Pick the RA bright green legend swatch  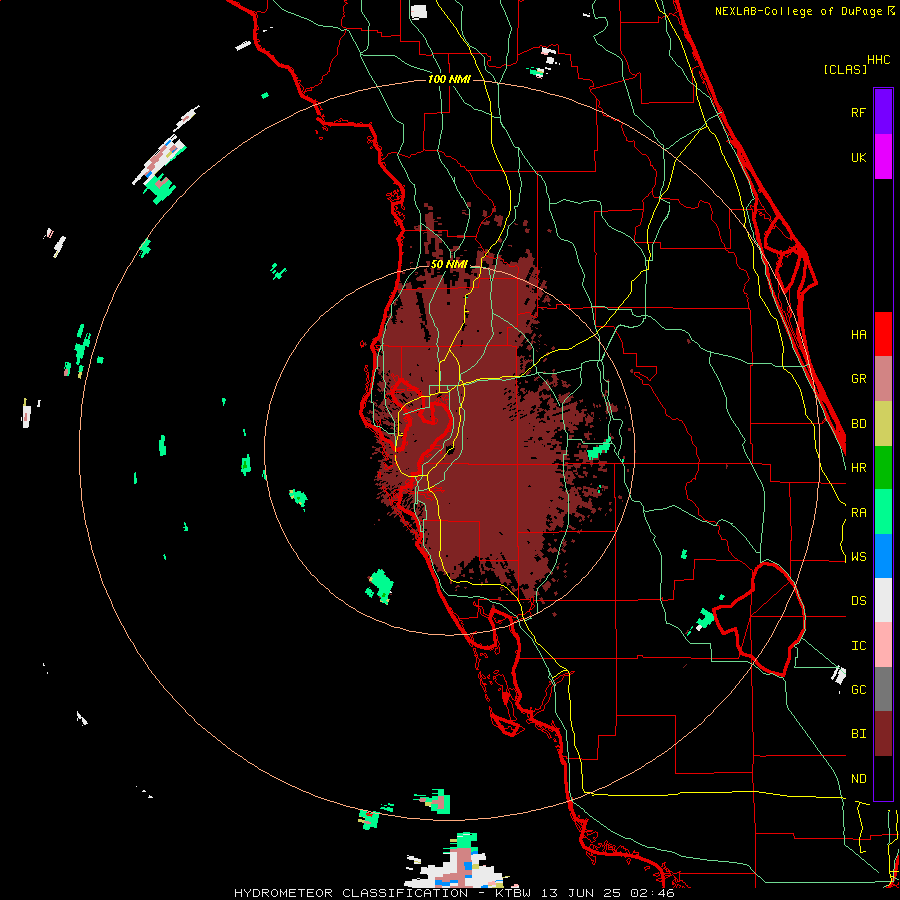click(883, 512)
